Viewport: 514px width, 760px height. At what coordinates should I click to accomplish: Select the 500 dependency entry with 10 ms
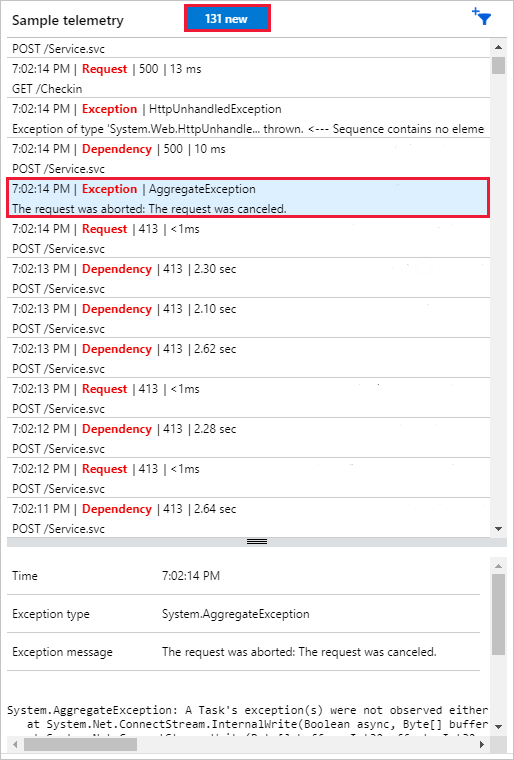pyautogui.click(x=248, y=158)
